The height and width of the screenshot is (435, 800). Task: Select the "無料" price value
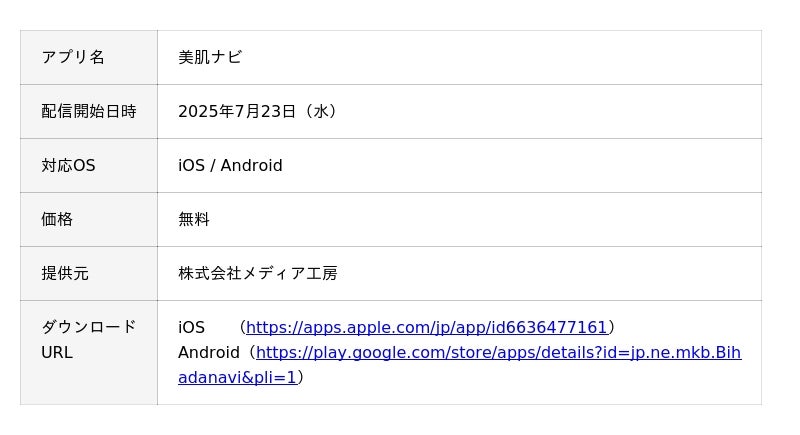pos(194,219)
